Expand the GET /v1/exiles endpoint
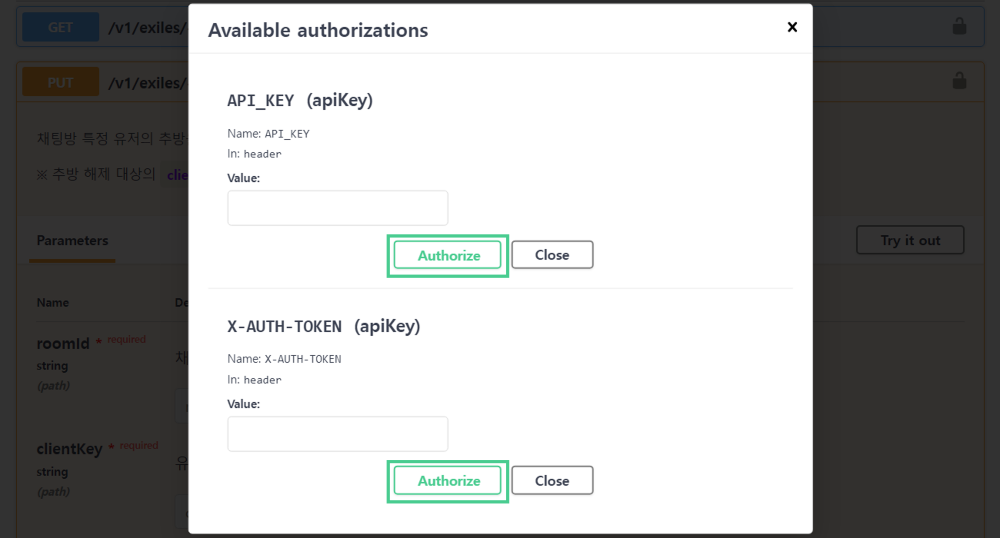This screenshot has height=538, width=1000. 147,27
